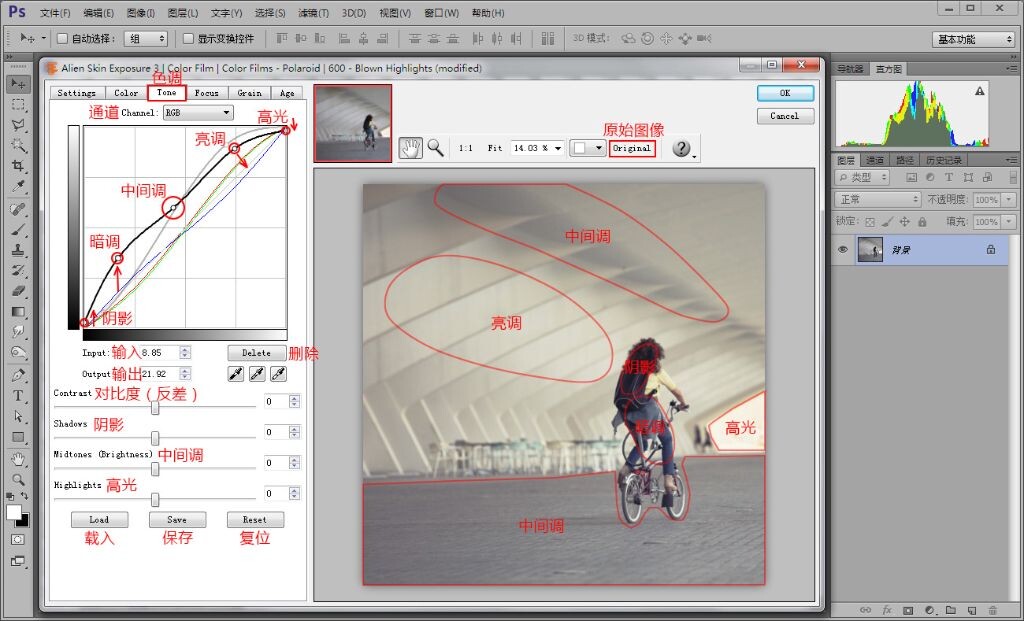Screen dimensions: 1024x621
Task: Click the text layer filter icon
Action: click(949, 177)
